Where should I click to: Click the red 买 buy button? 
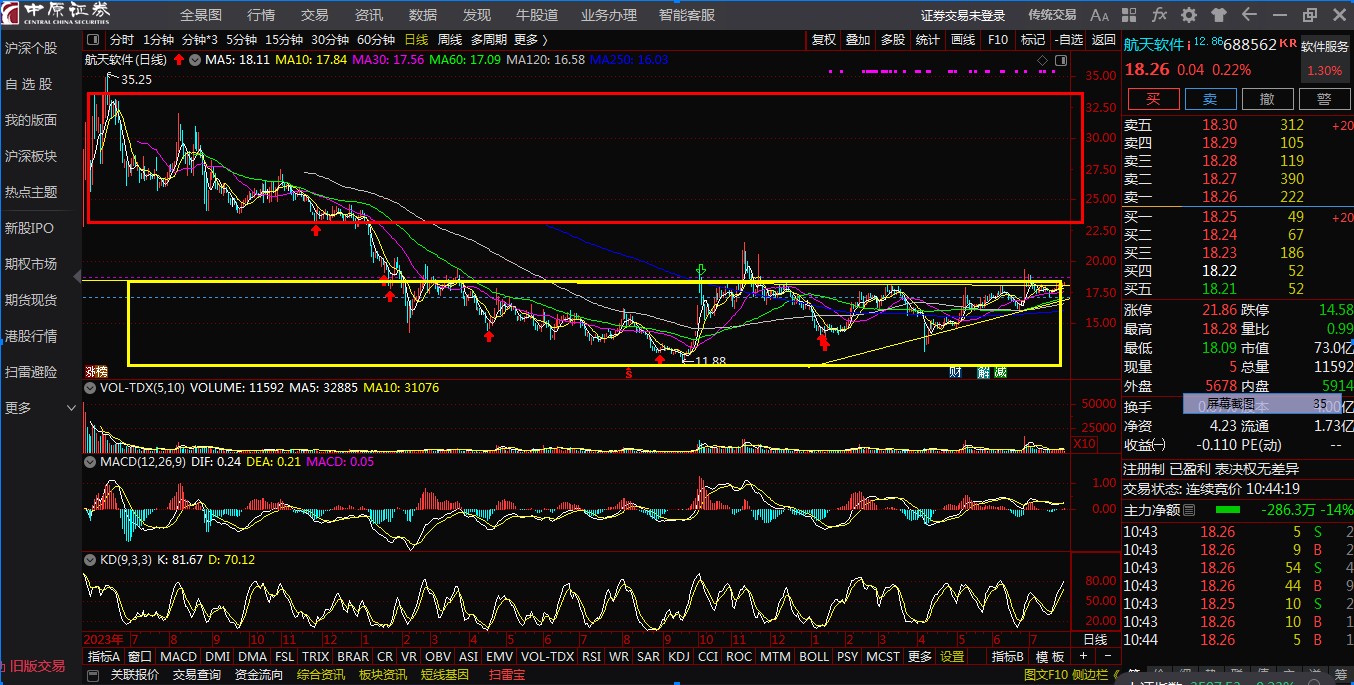[1153, 98]
